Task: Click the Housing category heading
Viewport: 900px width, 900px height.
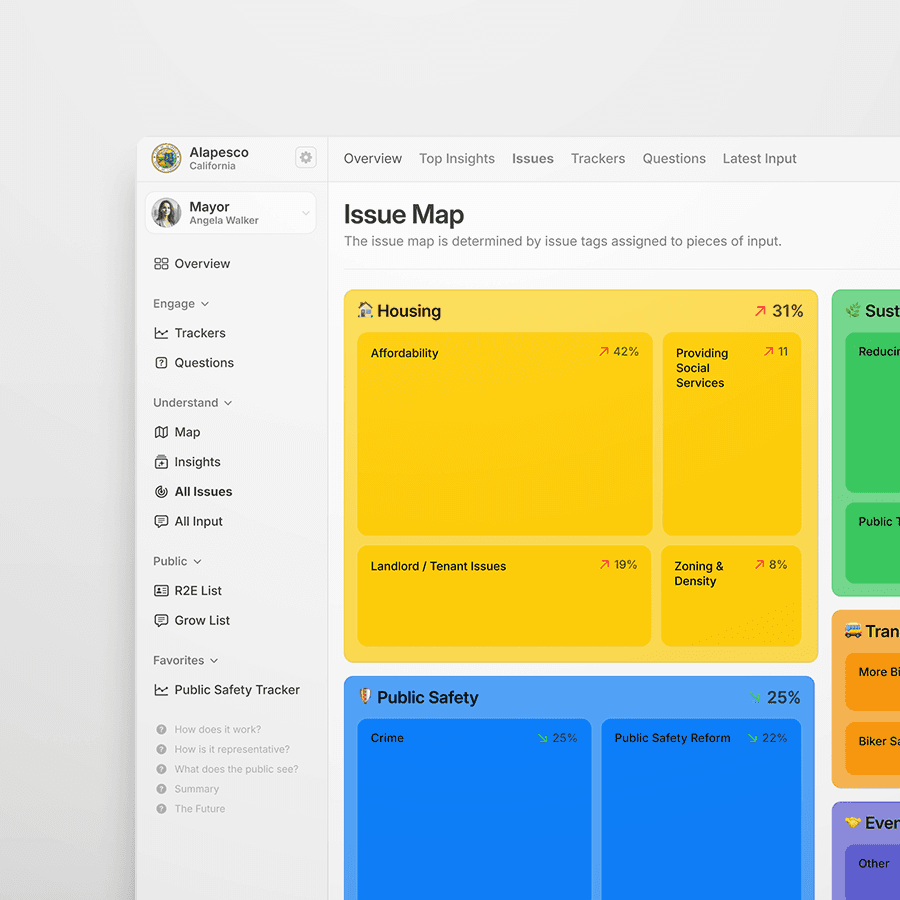Action: (x=409, y=311)
